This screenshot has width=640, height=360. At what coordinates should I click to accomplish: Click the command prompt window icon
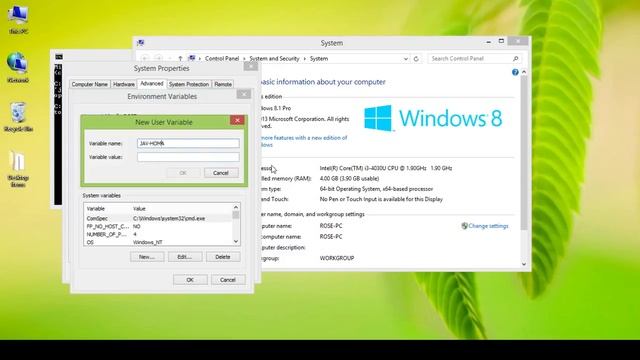pos(59,57)
